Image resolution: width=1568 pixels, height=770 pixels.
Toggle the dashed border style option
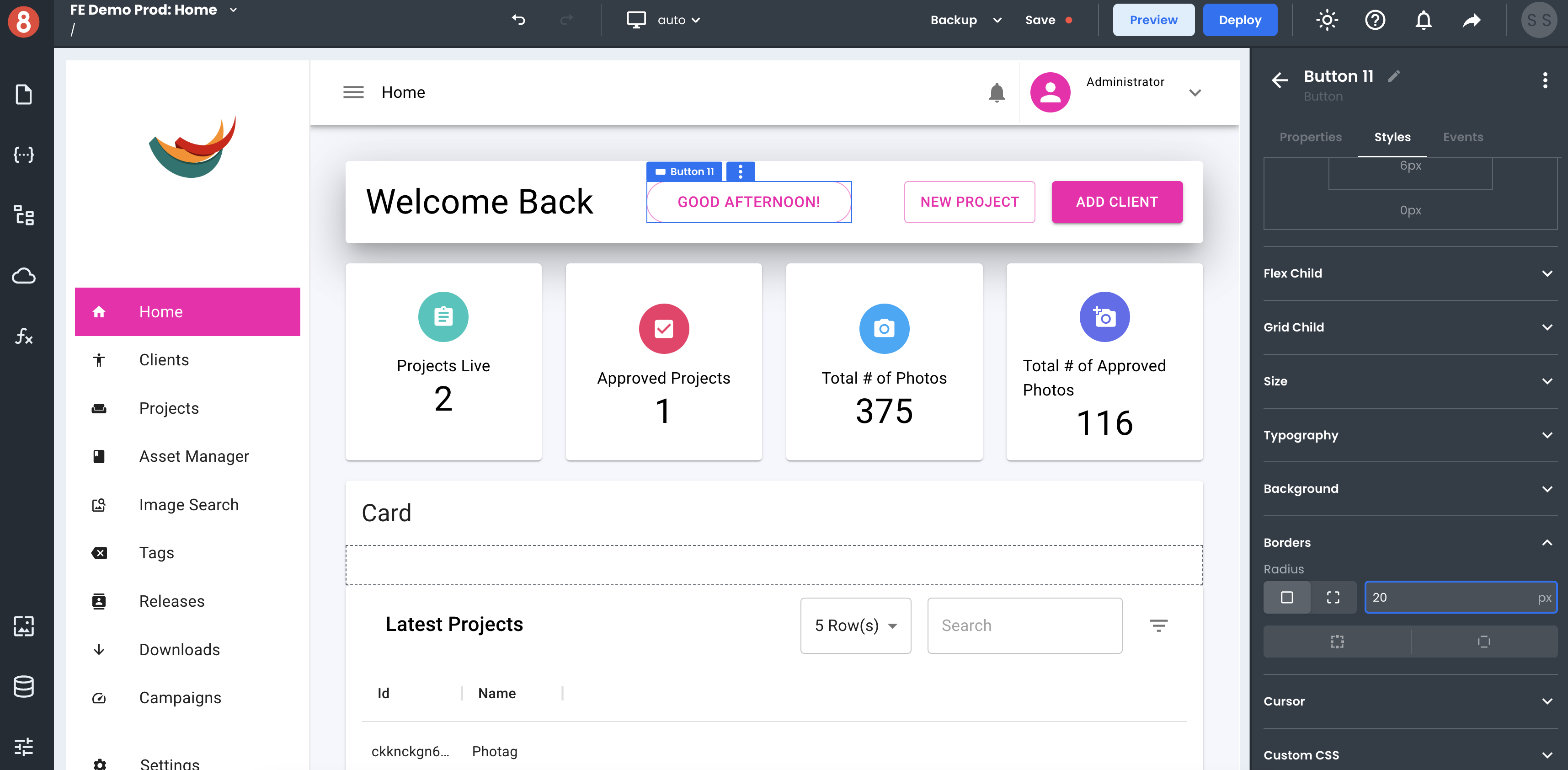pyautogui.click(x=1337, y=642)
